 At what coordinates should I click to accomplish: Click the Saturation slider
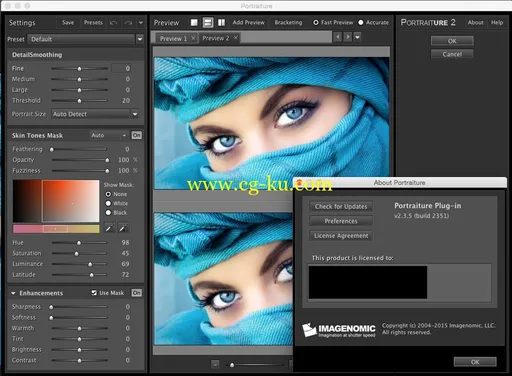[x=79, y=253]
